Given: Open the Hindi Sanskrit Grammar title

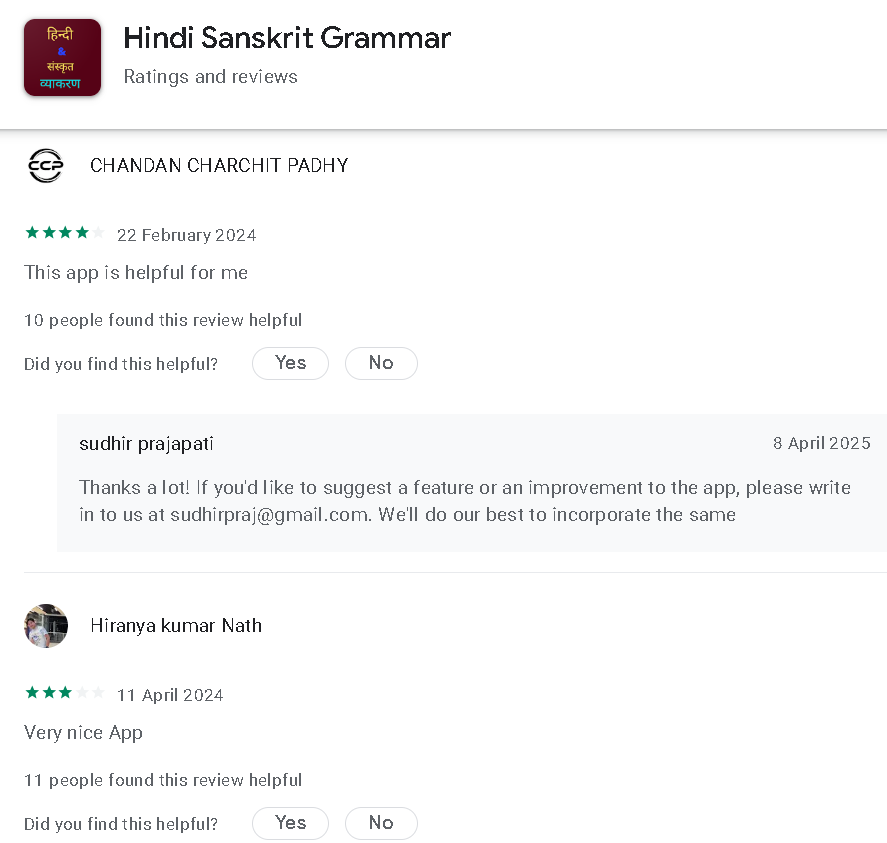Looking at the screenshot, I should pyautogui.click(x=287, y=38).
